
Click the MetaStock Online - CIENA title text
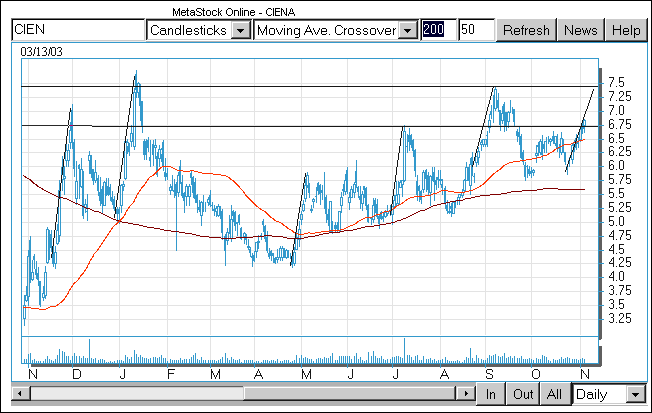point(234,12)
